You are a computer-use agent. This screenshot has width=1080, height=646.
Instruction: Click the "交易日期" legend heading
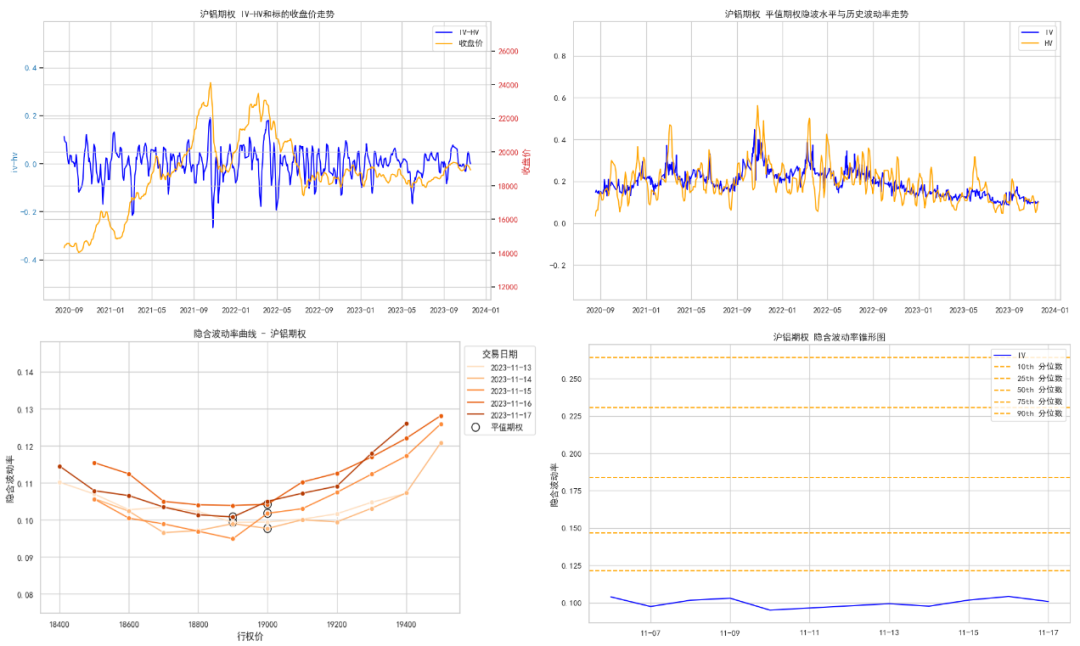tap(499, 354)
